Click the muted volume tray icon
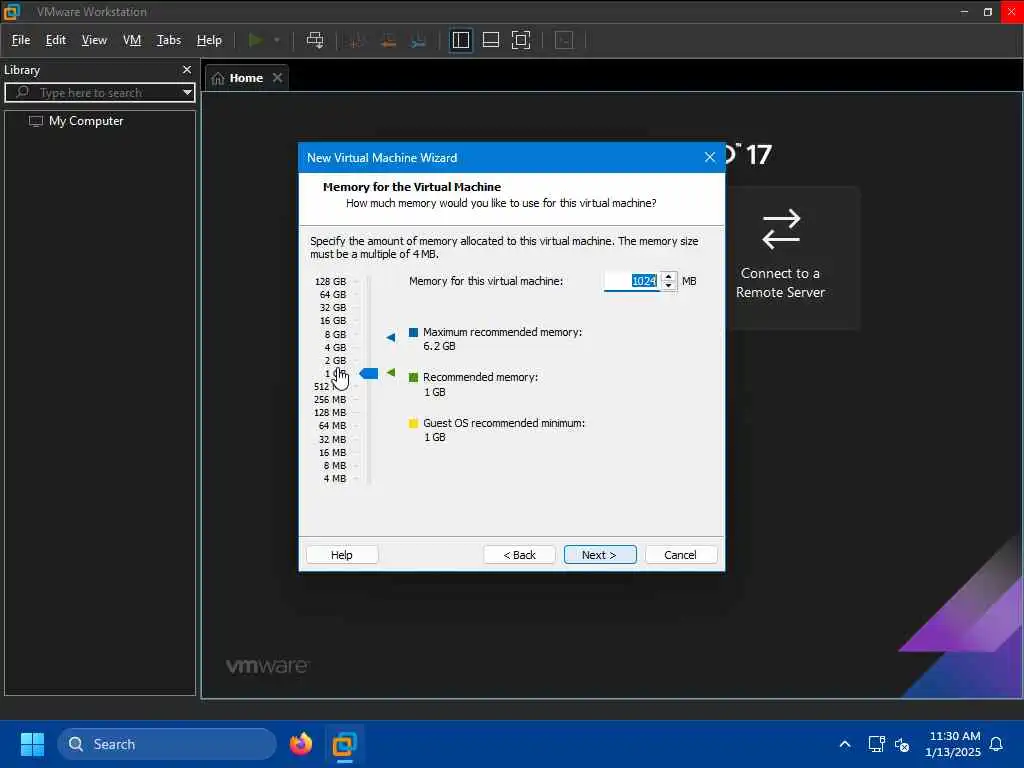The height and width of the screenshot is (768, 1024). point(903,744)
